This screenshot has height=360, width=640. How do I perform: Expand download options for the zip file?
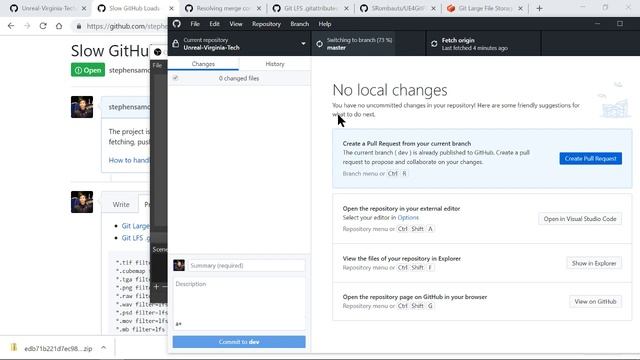pos(104,348)
